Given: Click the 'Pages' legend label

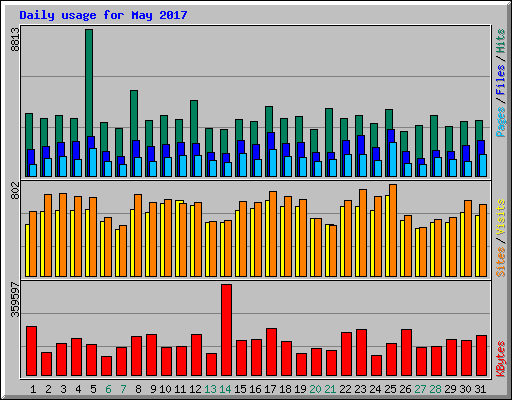Looking at the screenshot, I should click(x=500, y=122).
